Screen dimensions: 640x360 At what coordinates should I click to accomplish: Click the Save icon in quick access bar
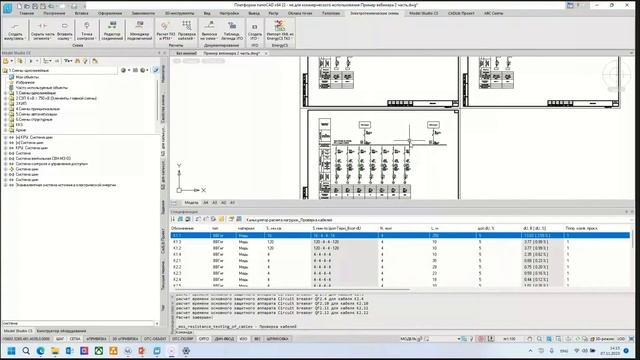(x=35, y=6)
